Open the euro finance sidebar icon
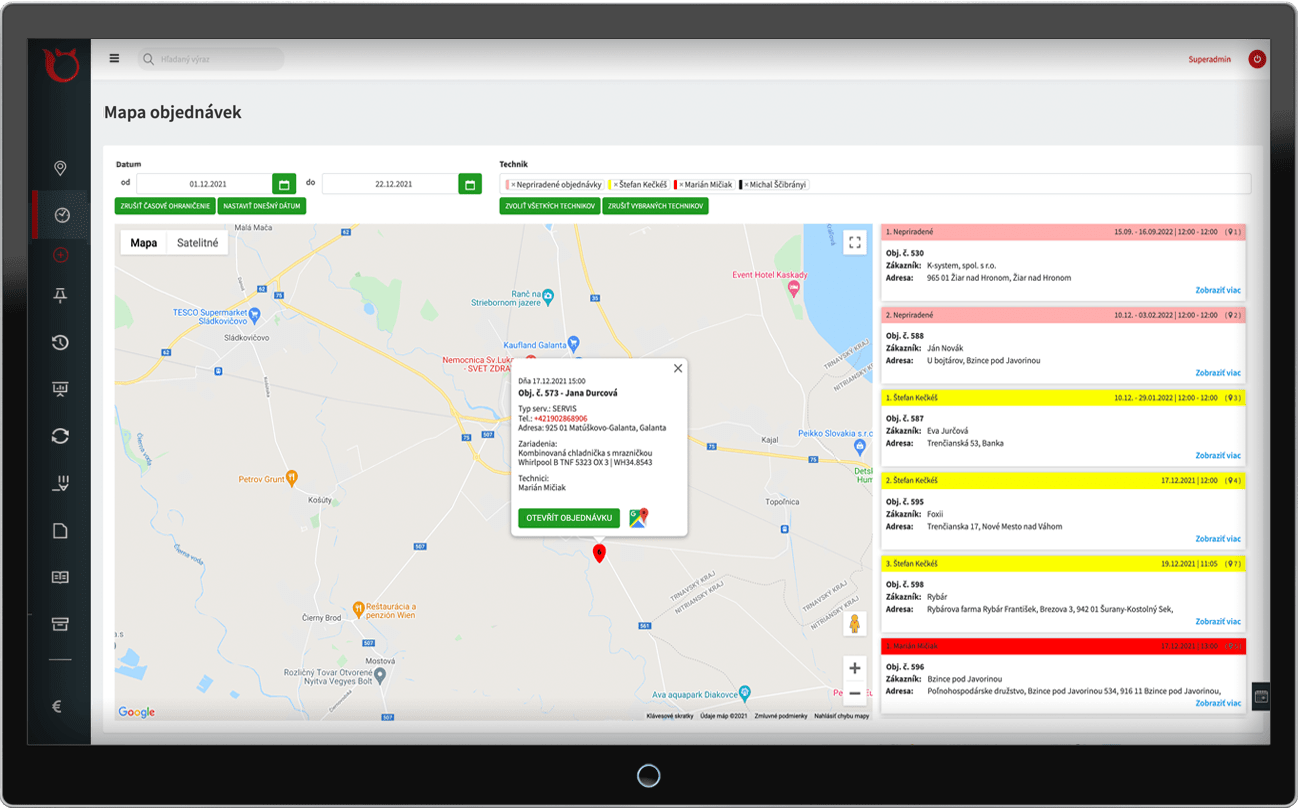This screenshot has height=808, width=1299. [x=58, y=707]
